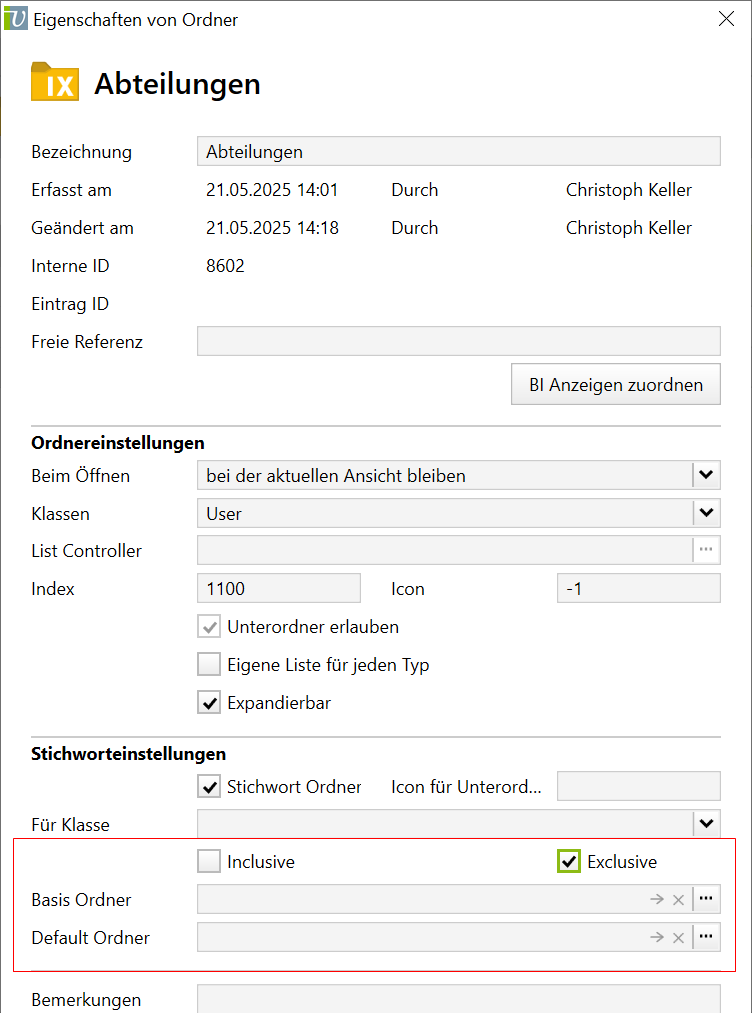This screenshot has width=752, height=1013.
Task: Open List Controller ellipsis browse button
Action: pos(706,550)
